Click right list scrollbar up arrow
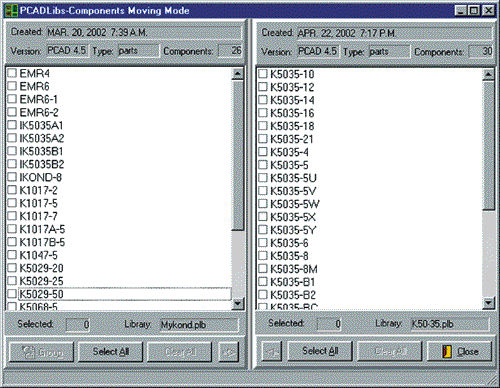The image size is (500, 388). 488,74
